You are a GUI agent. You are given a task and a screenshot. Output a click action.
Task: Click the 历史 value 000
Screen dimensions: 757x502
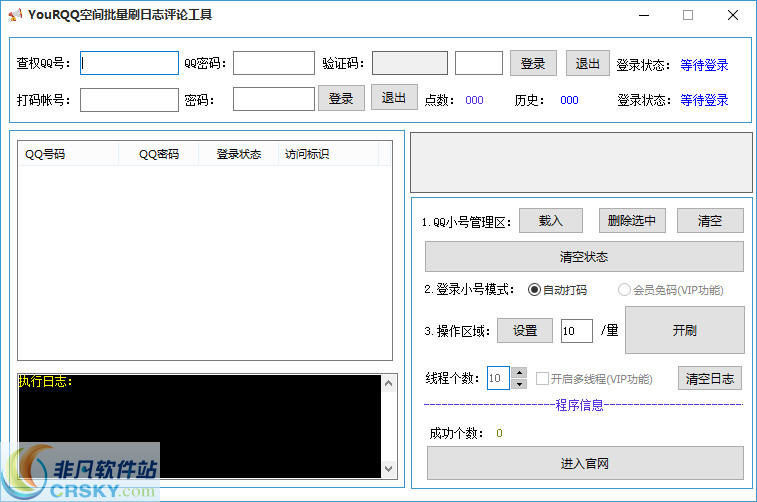point(569,100)
